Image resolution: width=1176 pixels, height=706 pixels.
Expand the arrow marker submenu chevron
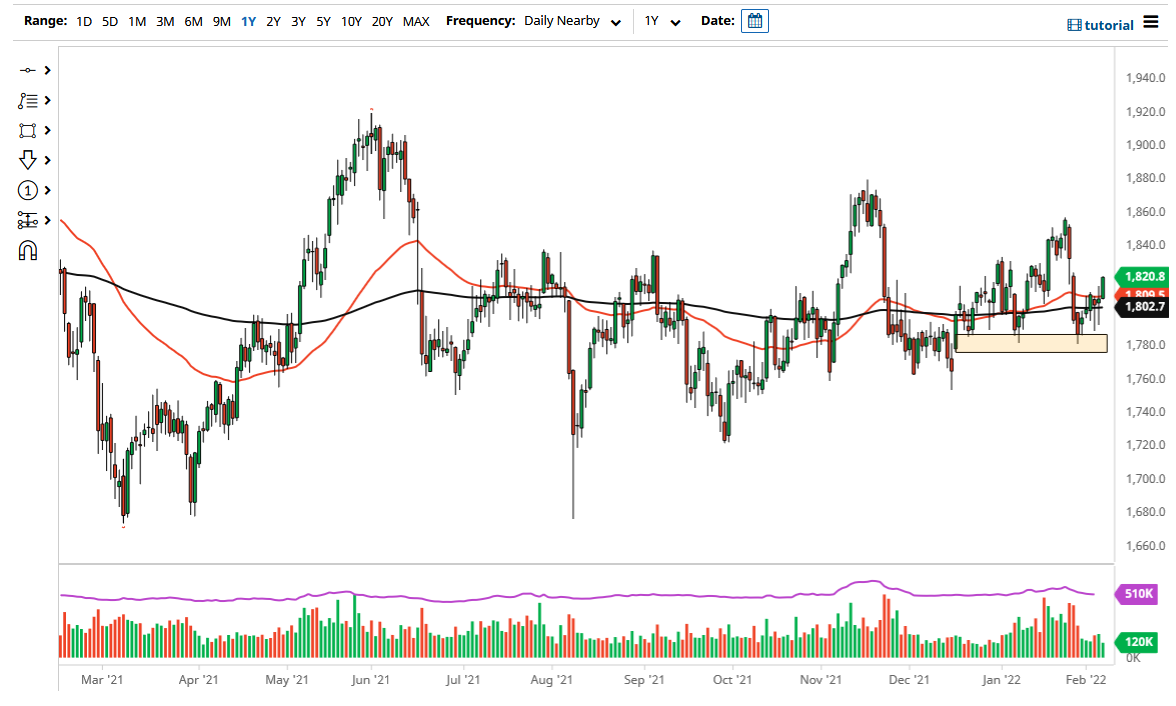click(47, 160)
